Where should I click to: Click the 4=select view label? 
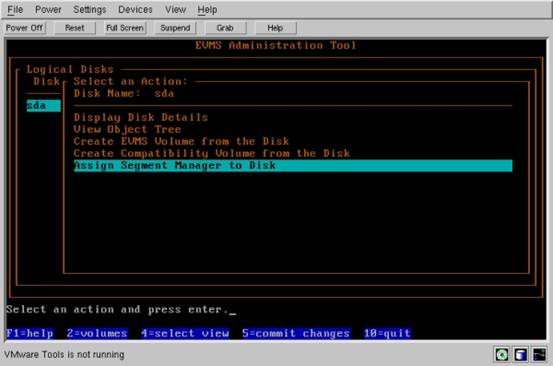(x=185, y=333)
